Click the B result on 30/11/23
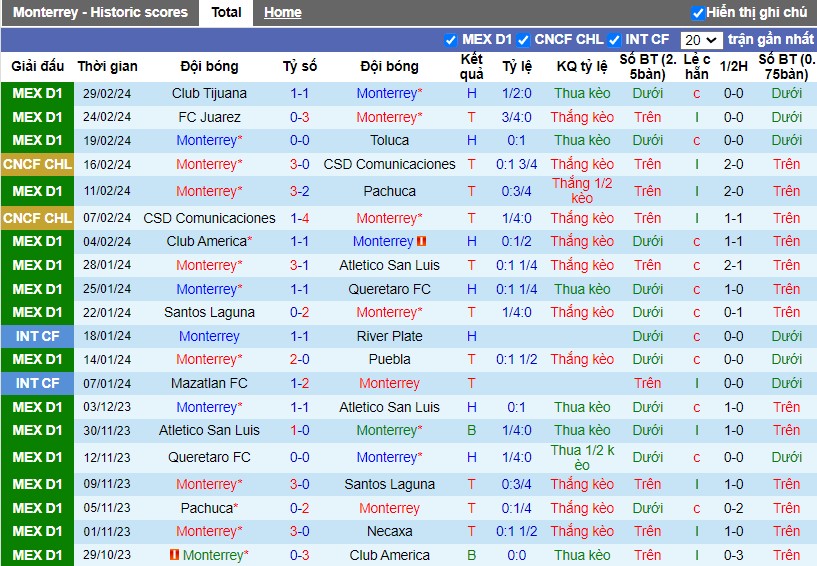The height and width of the screenshot is (566, 817). 472,430
